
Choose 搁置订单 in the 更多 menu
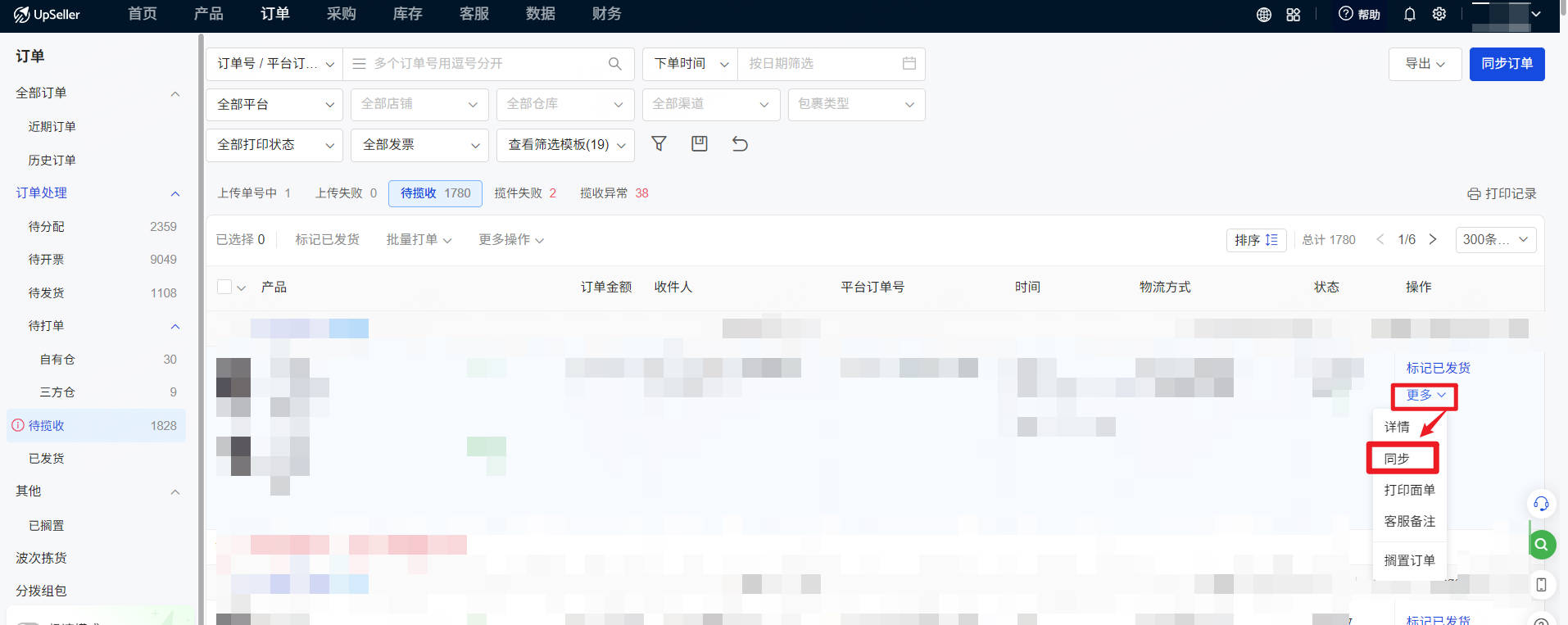point(1409,560)
